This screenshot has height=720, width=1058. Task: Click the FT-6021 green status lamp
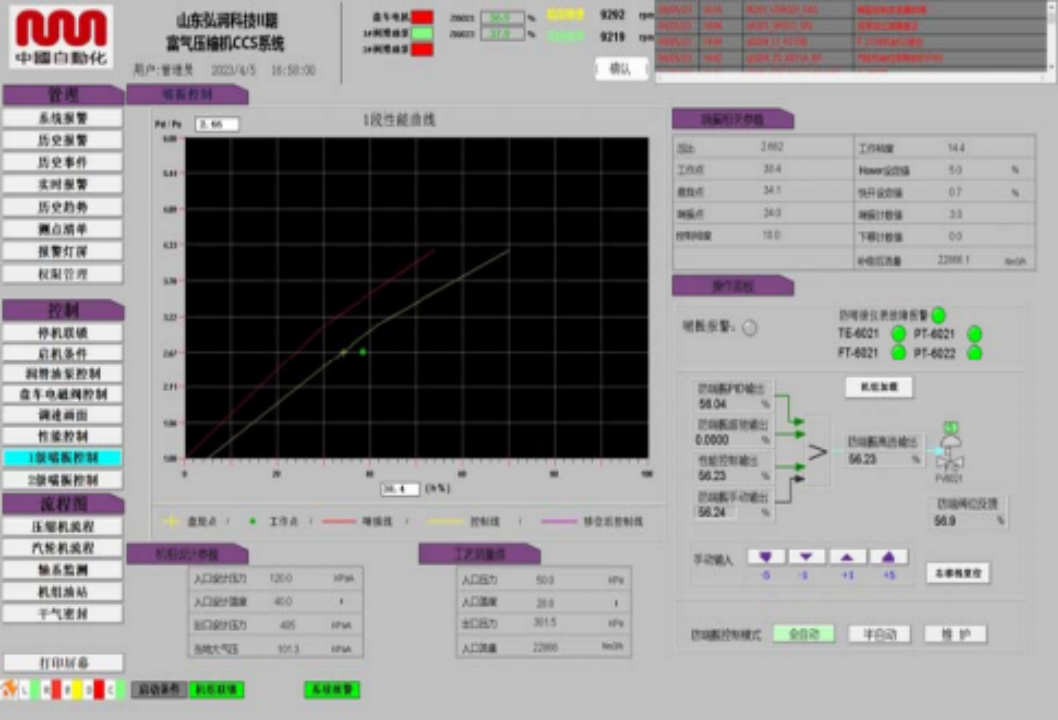pyautogui.click(x=898, y=353)
